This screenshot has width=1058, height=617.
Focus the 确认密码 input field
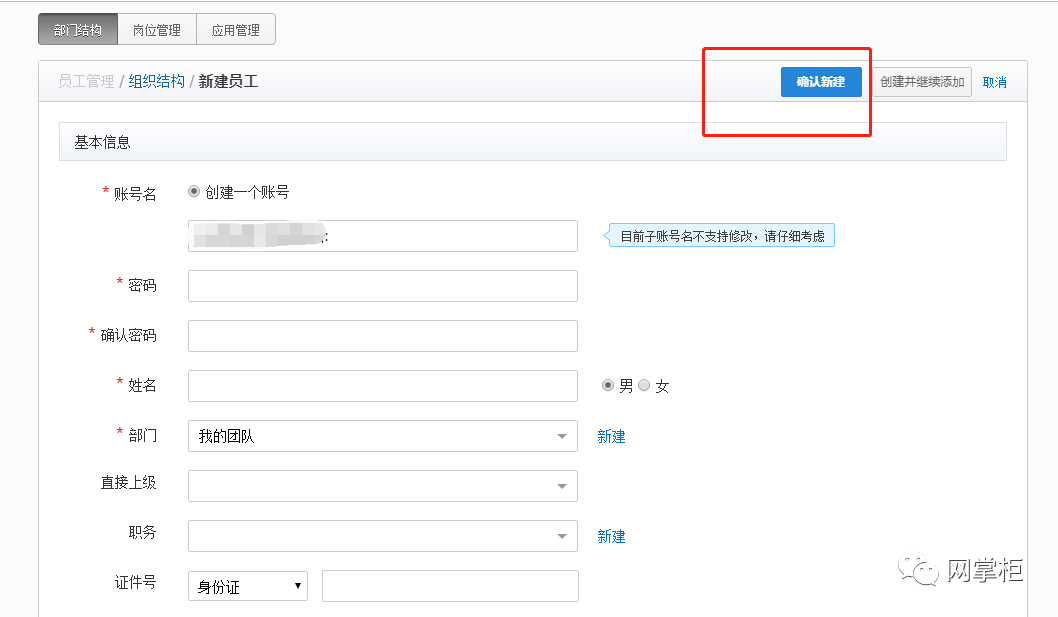coord(383,336)
